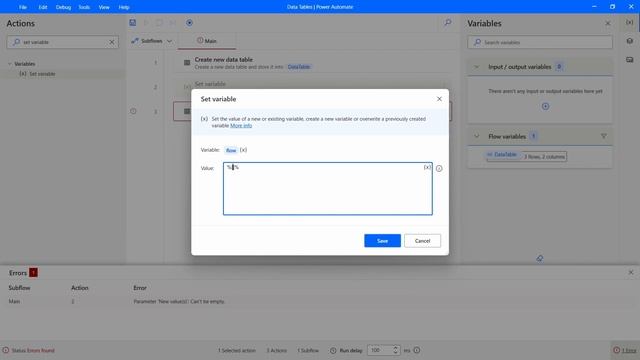Show info tooltip beside the Value field
This screenshot has height=360, width=640.
439,168
